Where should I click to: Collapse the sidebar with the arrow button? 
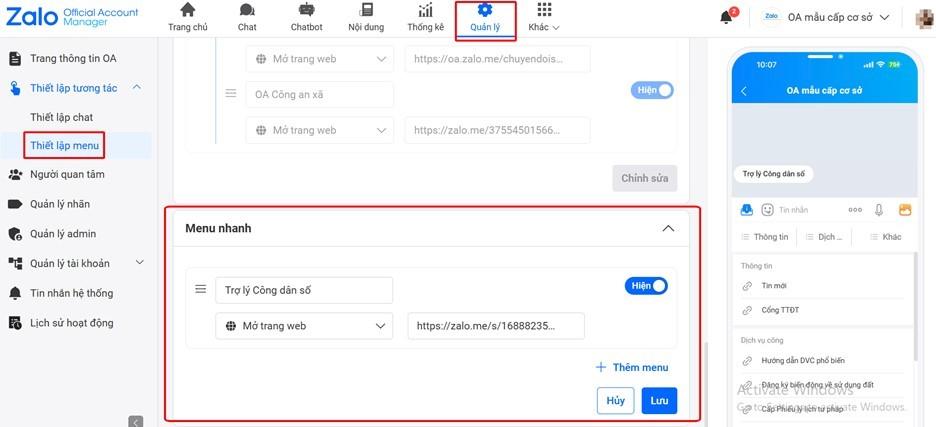136,422
